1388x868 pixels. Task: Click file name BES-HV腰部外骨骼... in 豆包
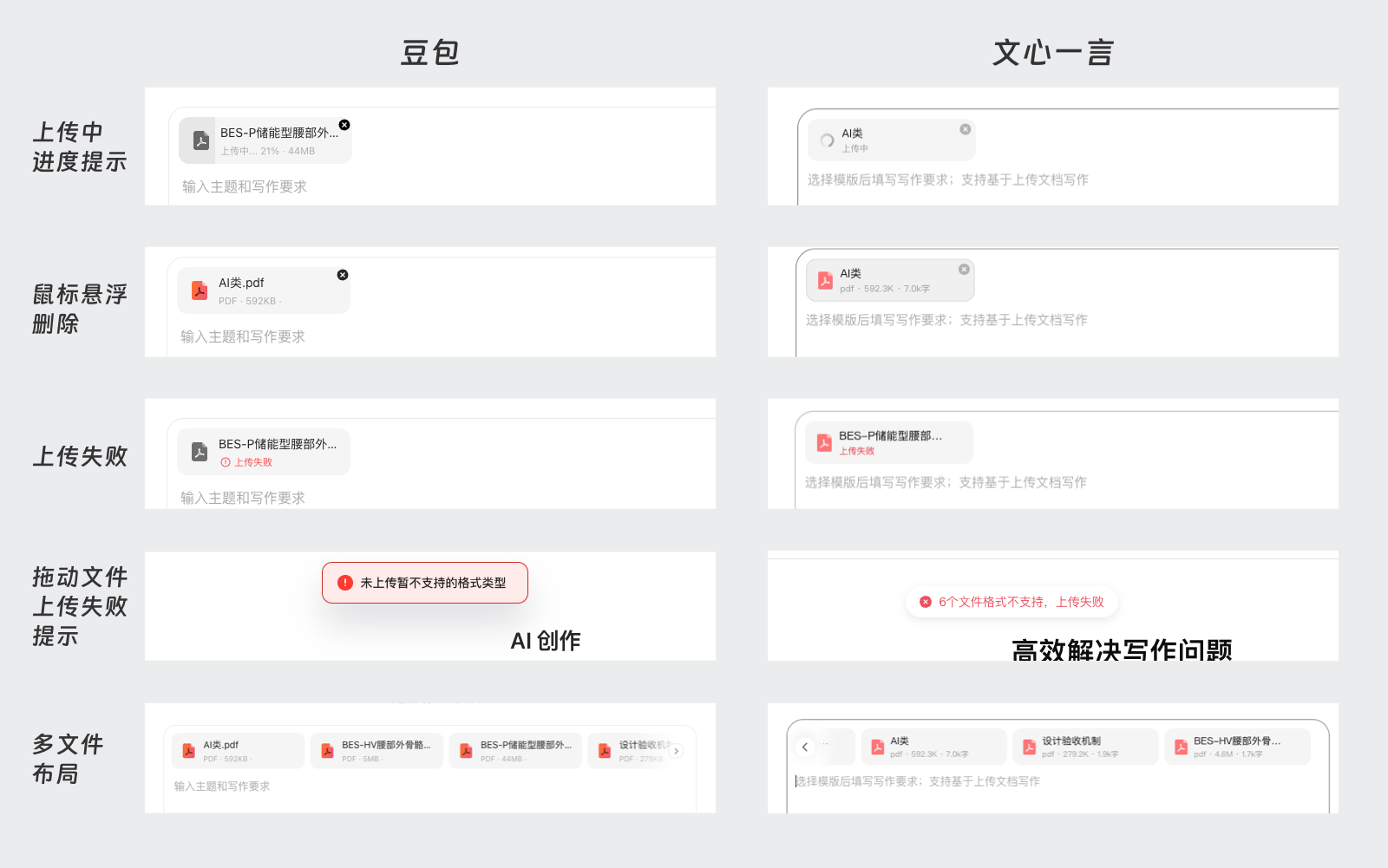[x=386, y=745]
